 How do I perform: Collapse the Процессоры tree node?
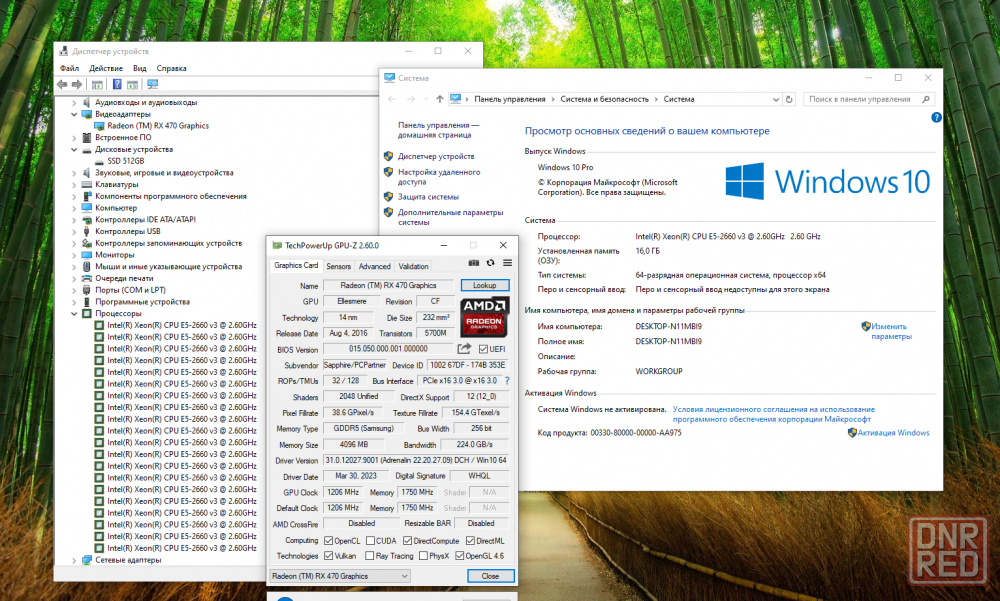pyautogui.click(x=74, y=313)
